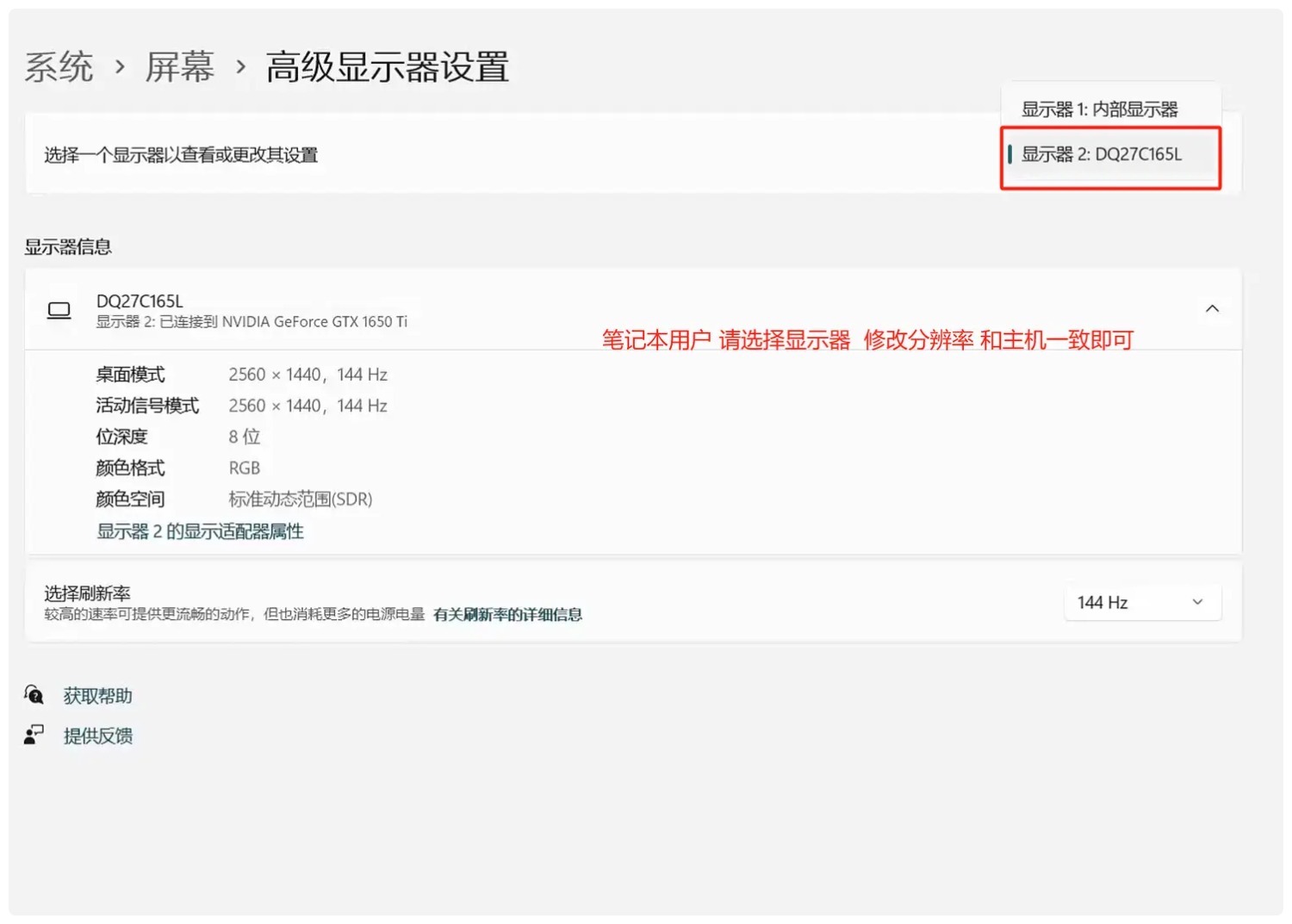The width and height of the screenshot is (1292, 924).
Task: Click the 获取帮助 text link
Action: coord(97,696)
